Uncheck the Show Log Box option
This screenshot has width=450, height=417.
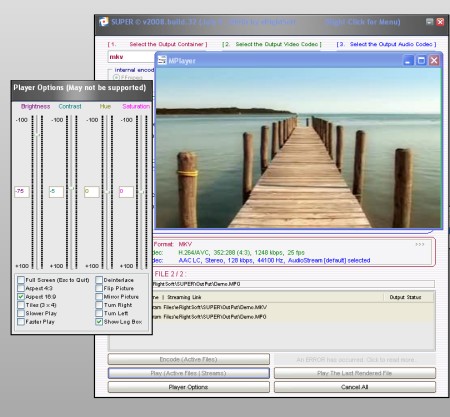(99, 322)
